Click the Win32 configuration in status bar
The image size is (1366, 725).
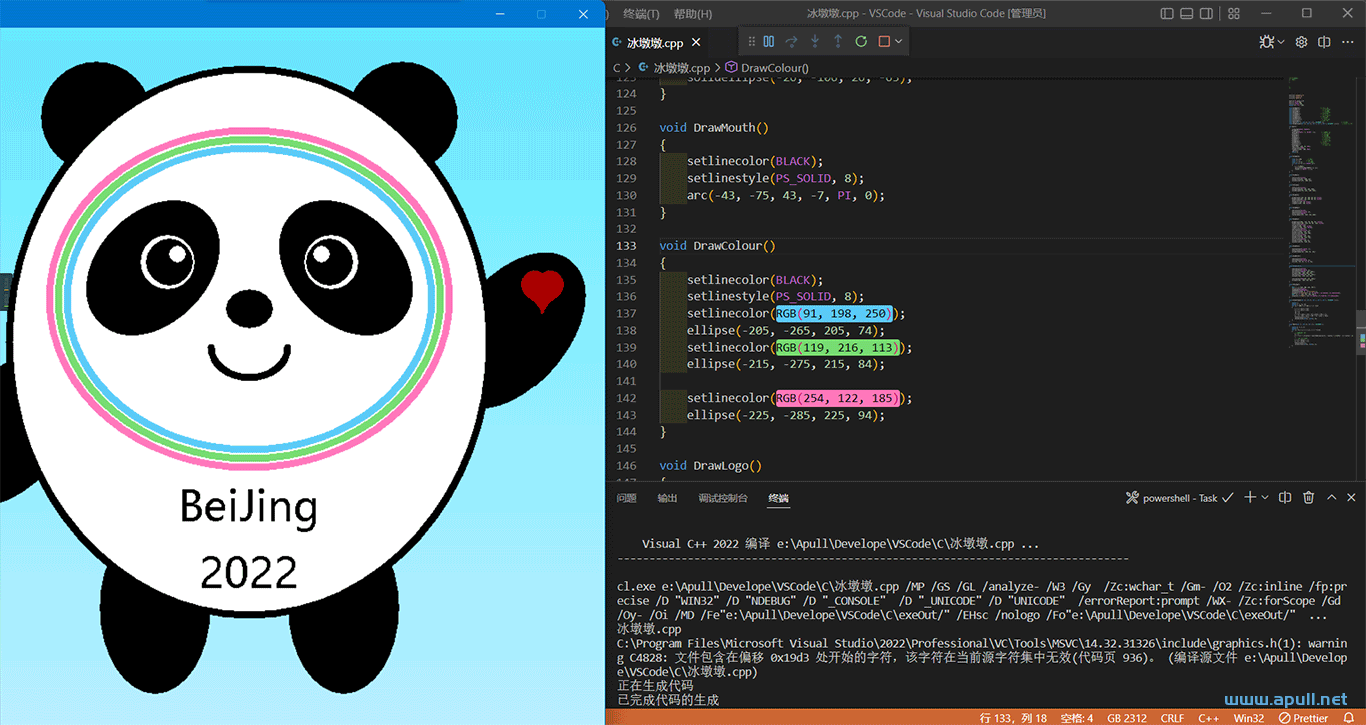(x=1248, y=717)
